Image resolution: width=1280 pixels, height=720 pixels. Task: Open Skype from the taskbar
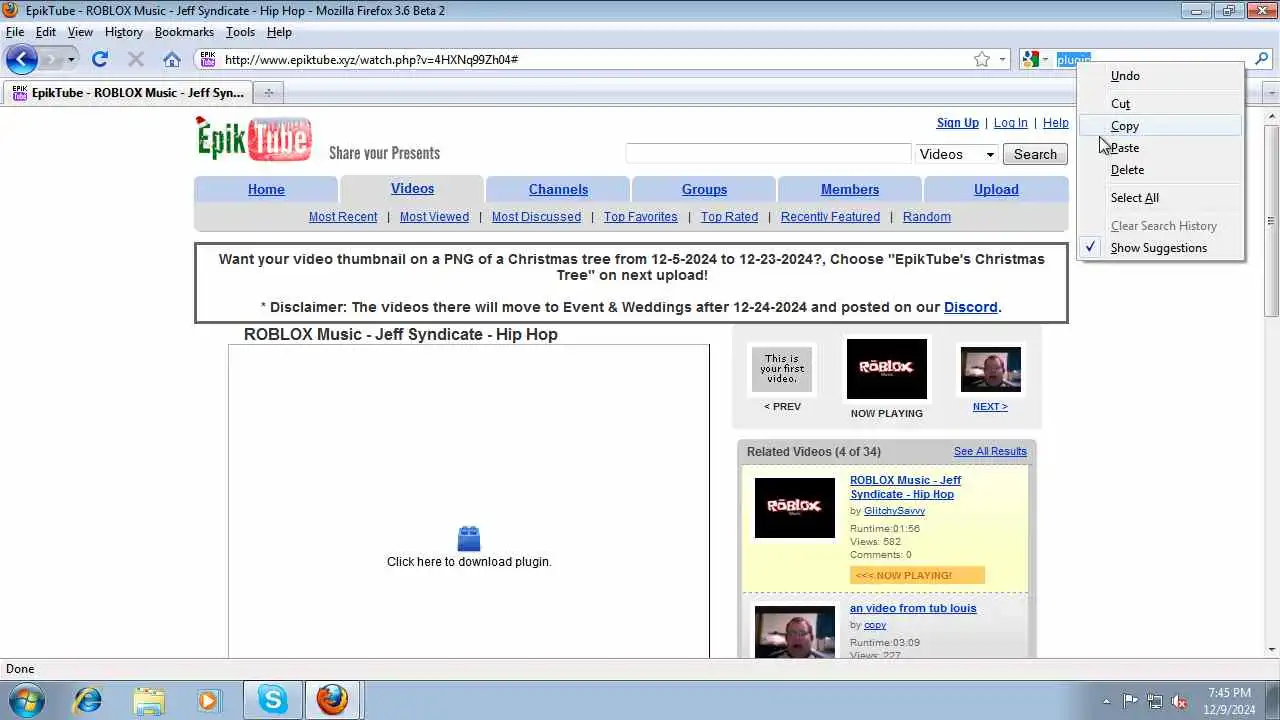coord(272,700)
